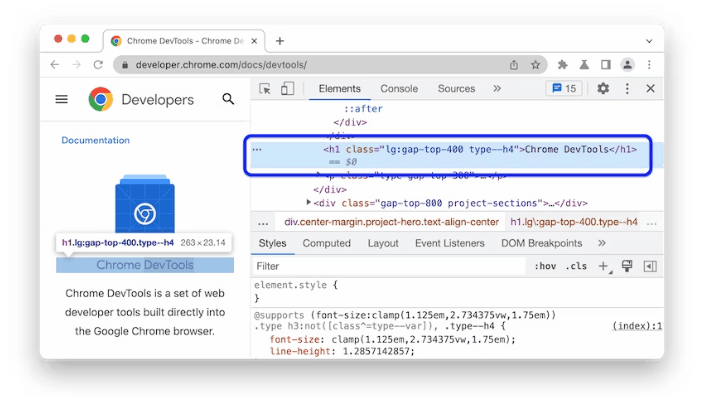Open a new browser tab

280,41
